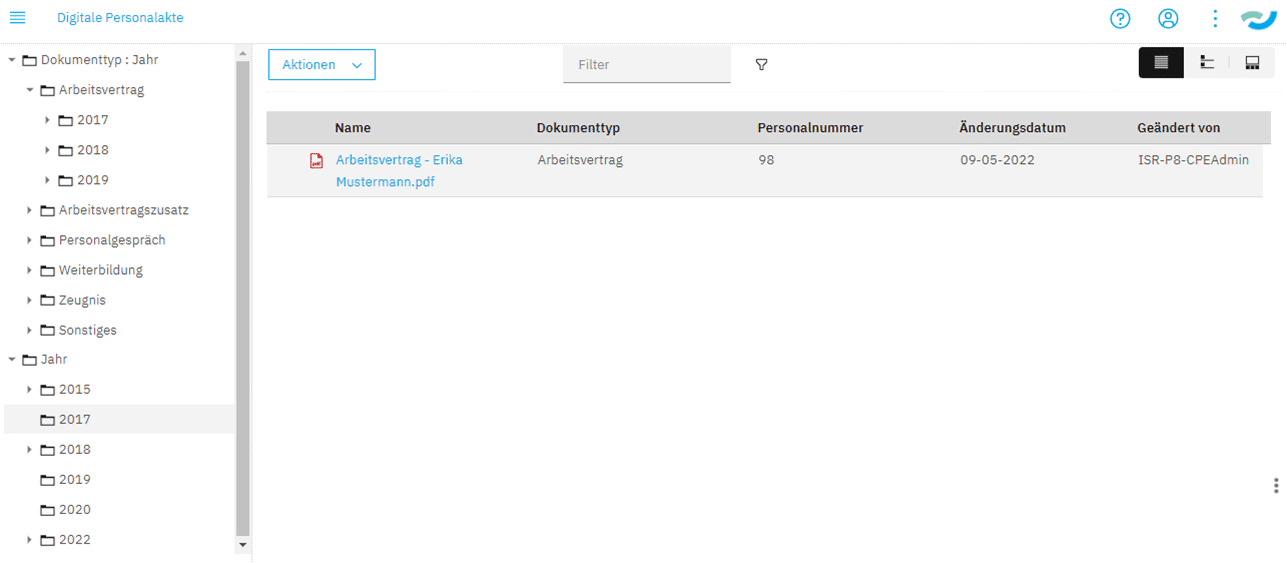Switch to the tree structure view
The image size is (1287, 563).
(1208, 63)
